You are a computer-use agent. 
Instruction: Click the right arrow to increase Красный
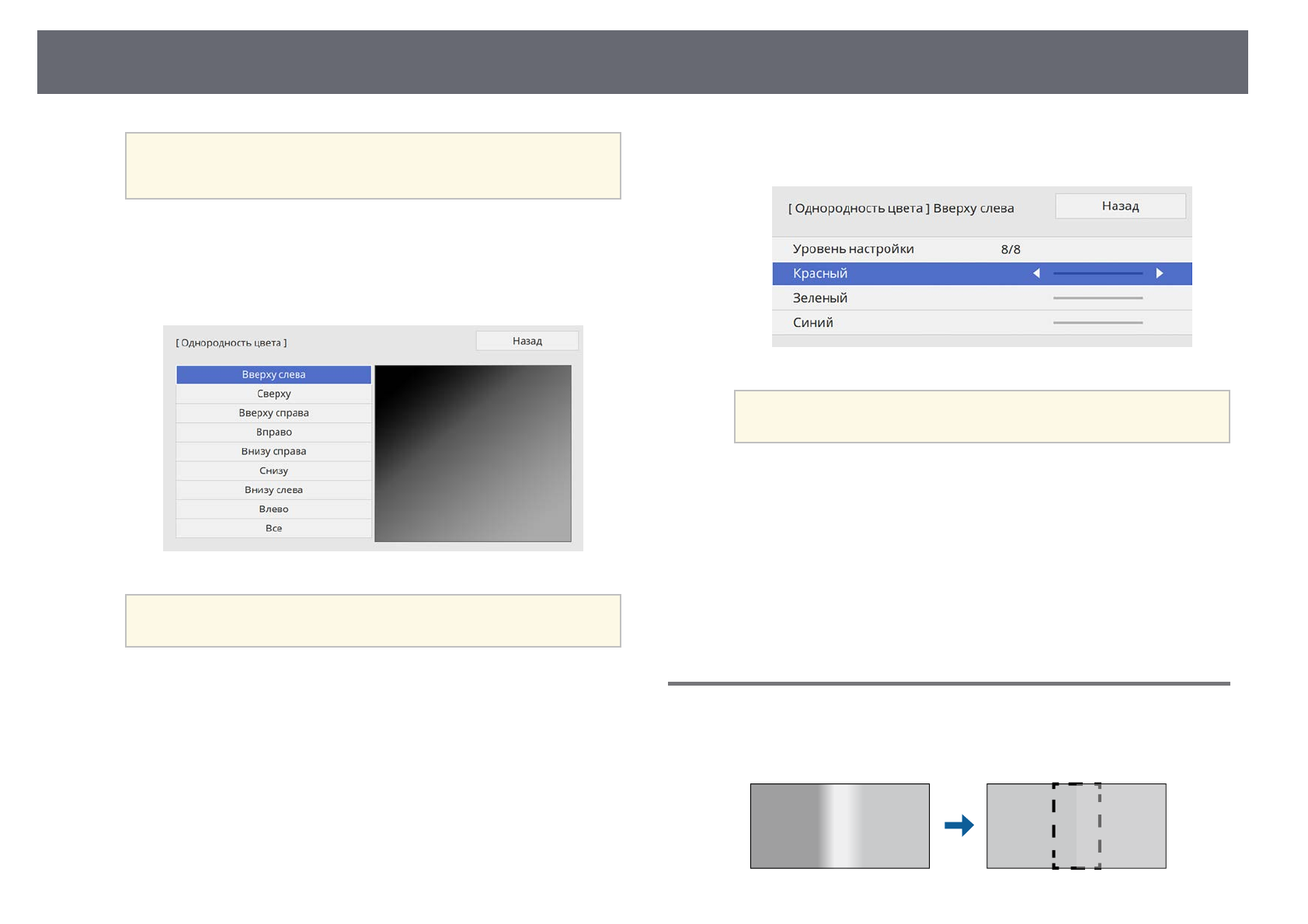coord(1159,273)
